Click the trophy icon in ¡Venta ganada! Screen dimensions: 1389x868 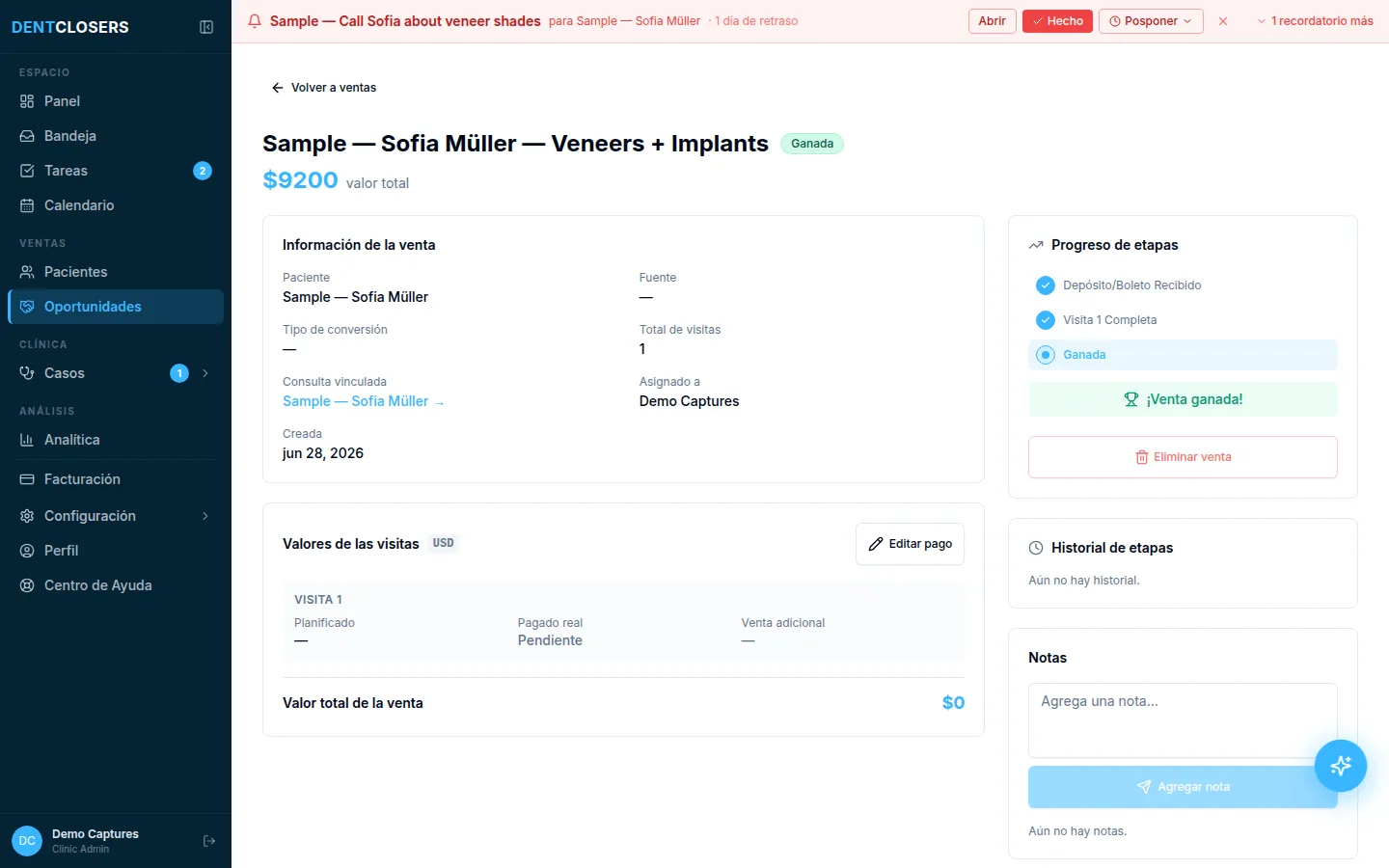pos(1131,399)
